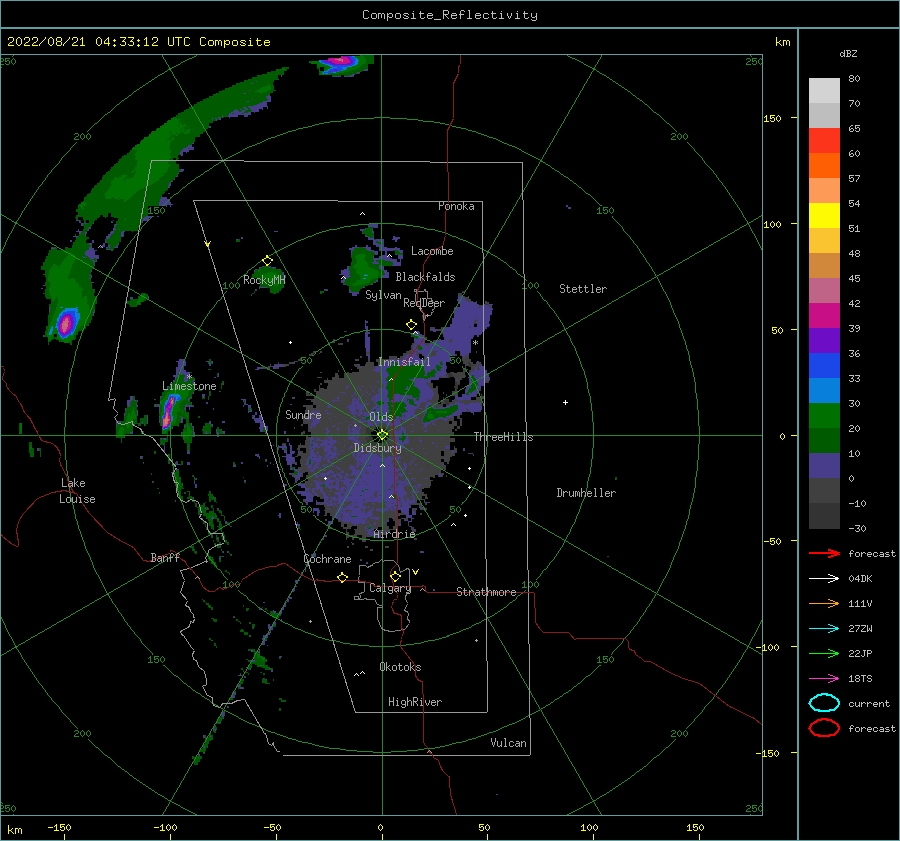The height and width of the screenshot is (841, 900).
Task: Click the Stettler city label
Action: [x=583, y=289]
